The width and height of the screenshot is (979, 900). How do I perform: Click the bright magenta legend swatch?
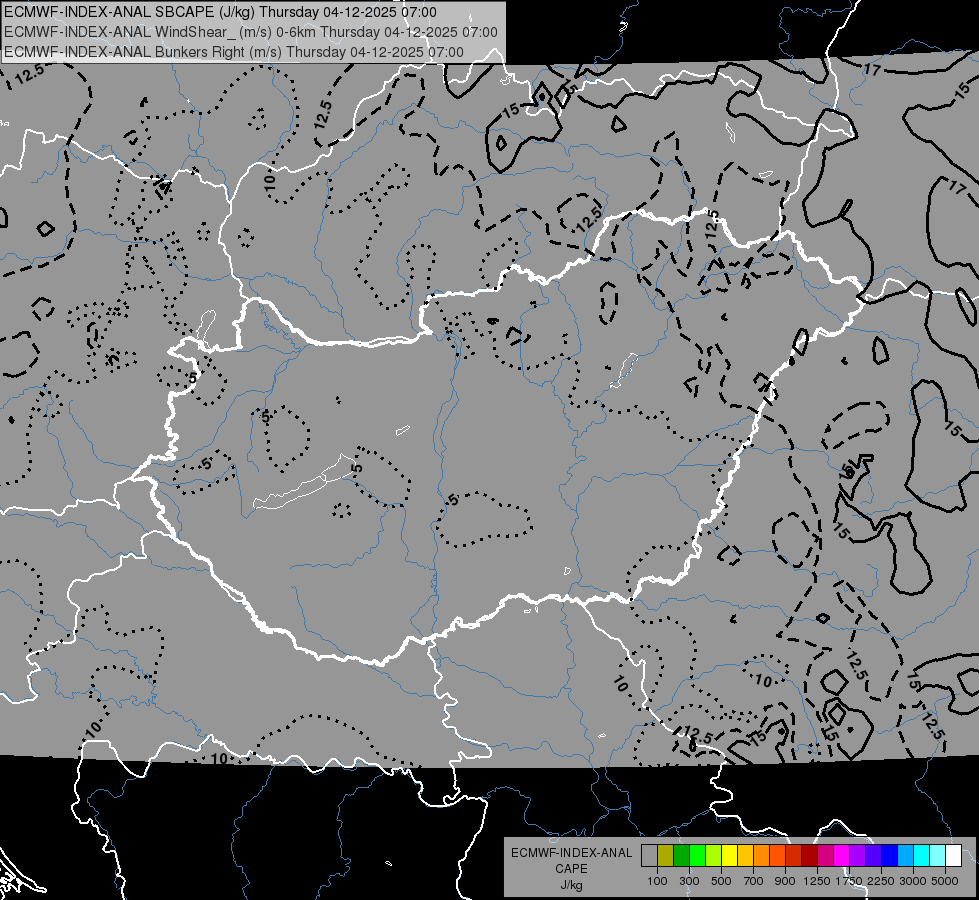pyautogui.click(x=842, y=856)
